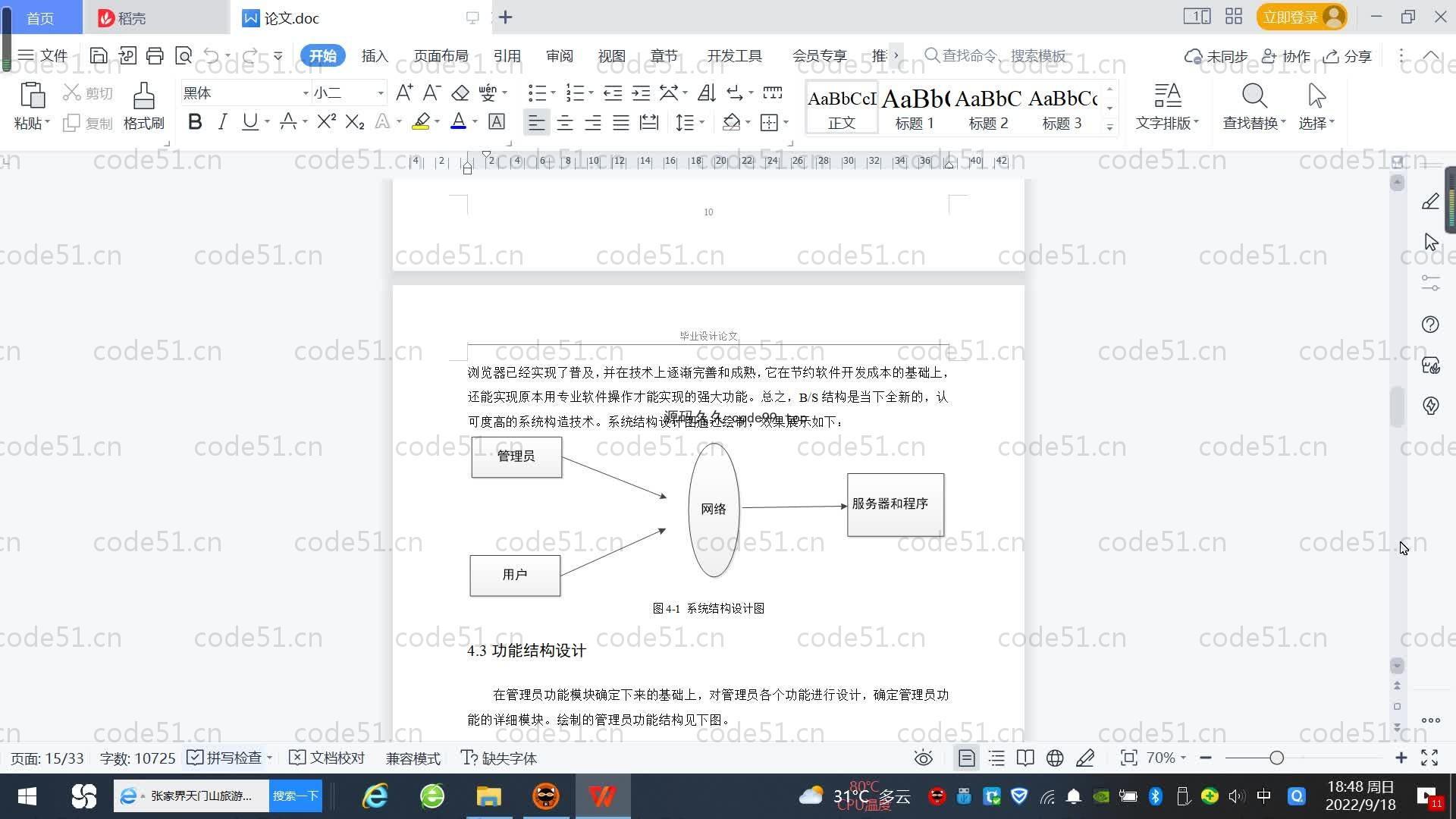Image resolution: width=1456 pixels, height=819 pixels.
Task: Decrease paragraph indent
Action: [613, 93]
